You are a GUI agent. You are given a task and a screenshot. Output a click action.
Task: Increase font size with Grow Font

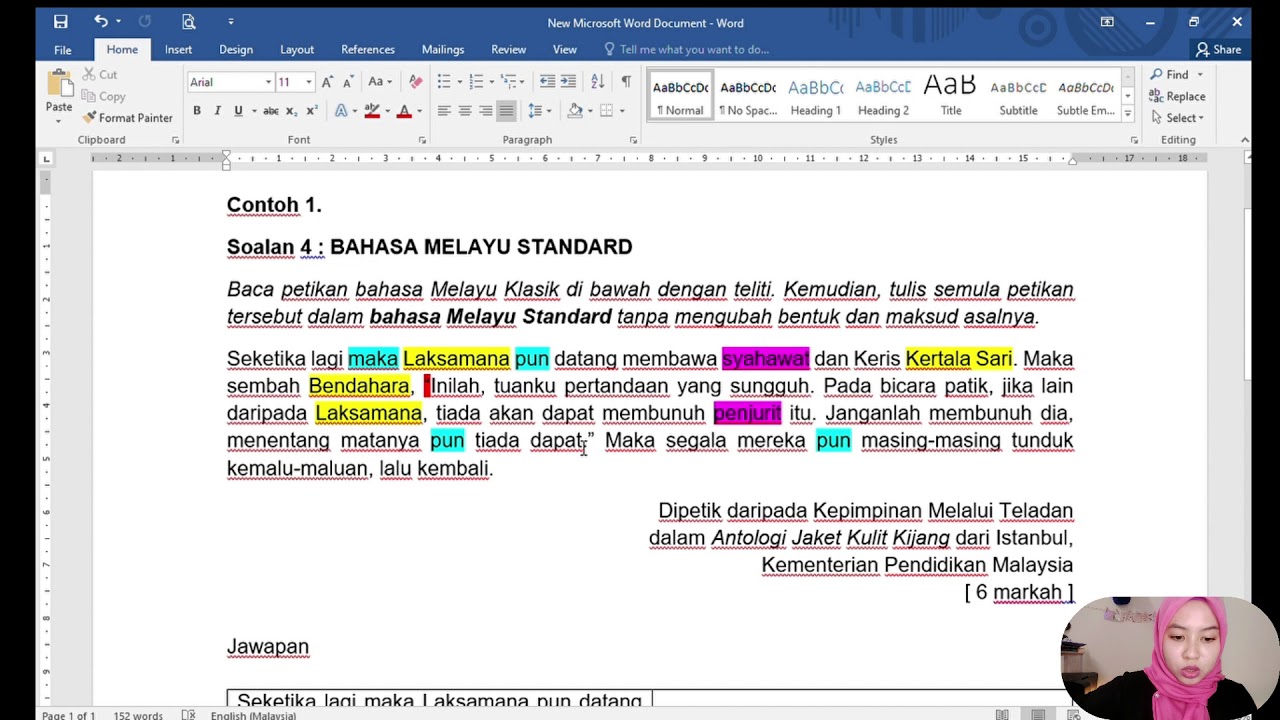coord(327,82)
